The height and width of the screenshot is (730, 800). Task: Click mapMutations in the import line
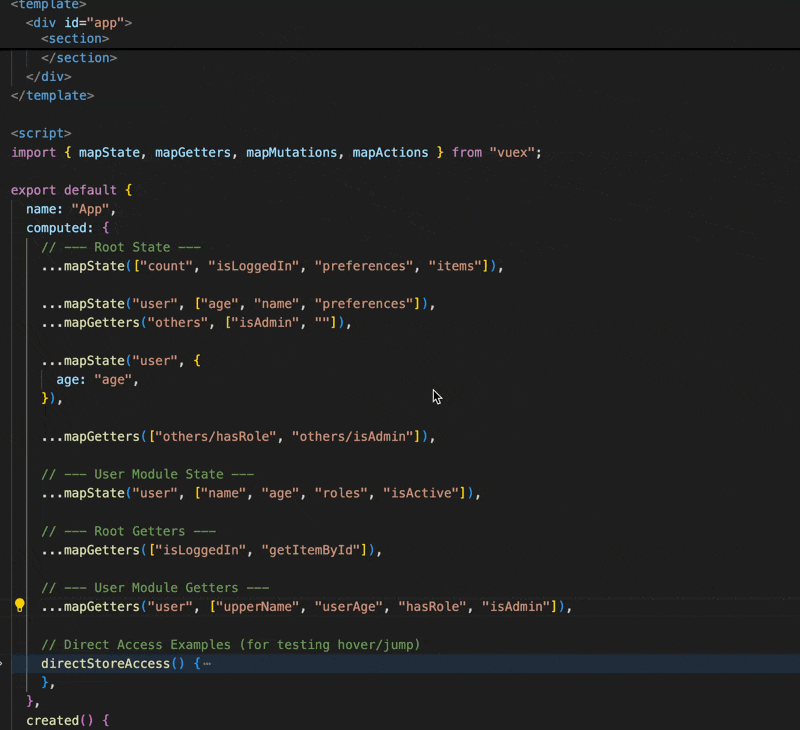point(291,153)
